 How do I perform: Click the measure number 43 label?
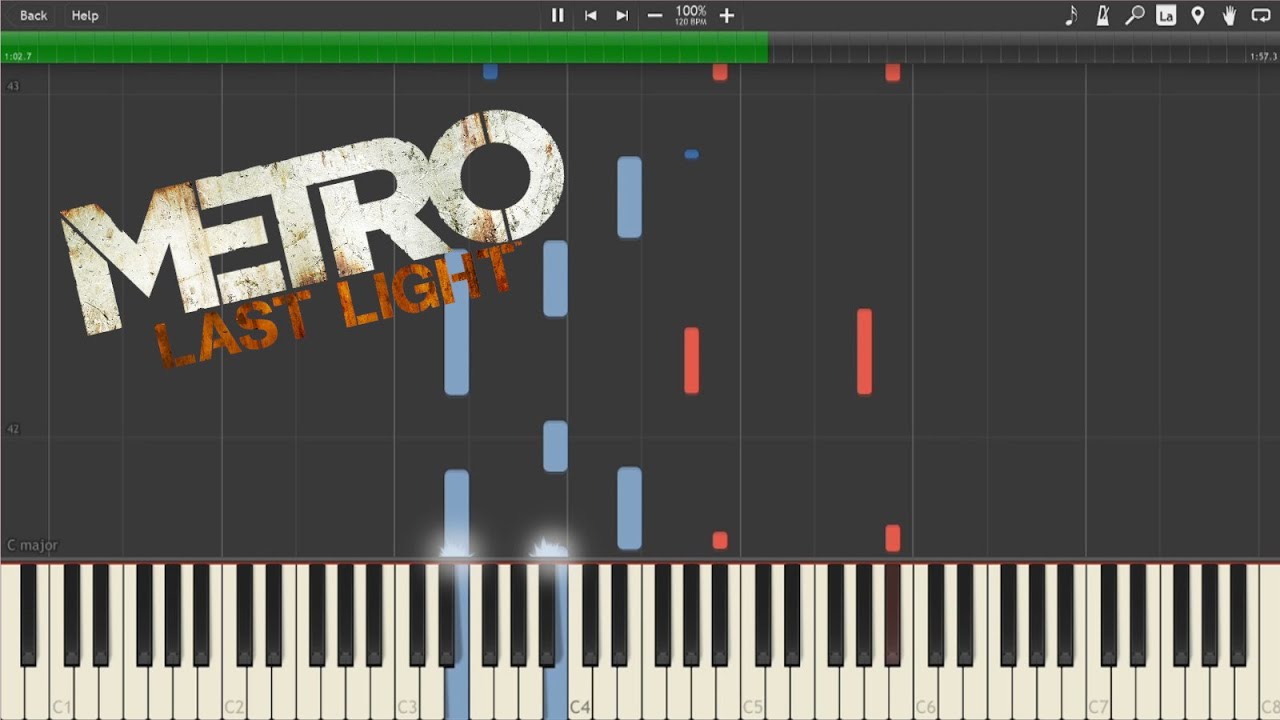12,86
